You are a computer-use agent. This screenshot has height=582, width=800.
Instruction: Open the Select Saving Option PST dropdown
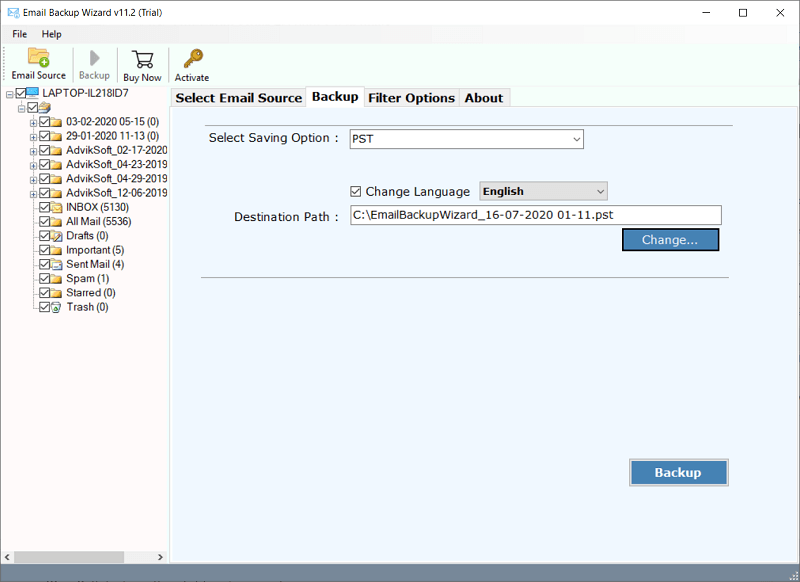pos(466,139)
